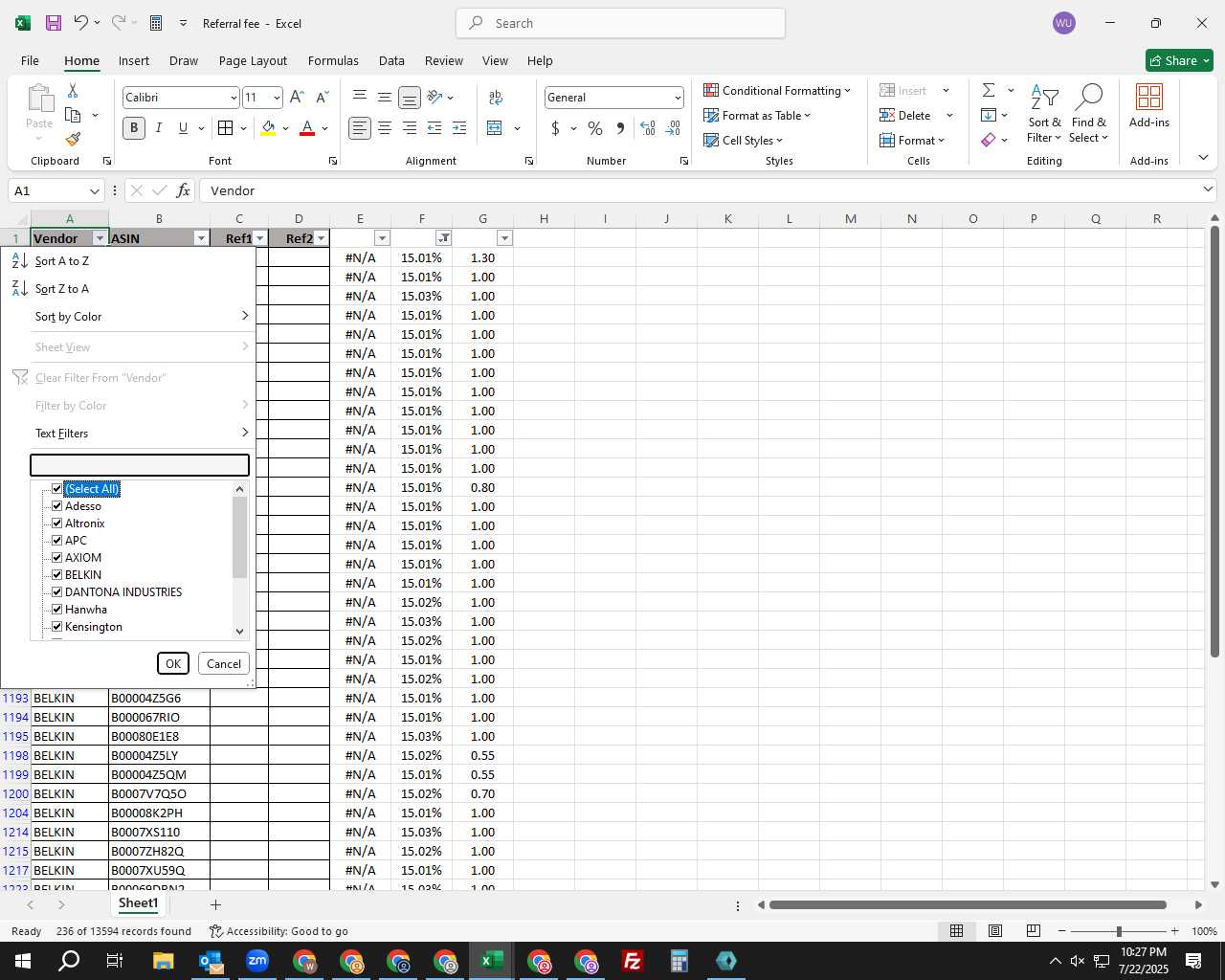Uncheck the Hanwha vendor checkbox

[x=56, y=610]
